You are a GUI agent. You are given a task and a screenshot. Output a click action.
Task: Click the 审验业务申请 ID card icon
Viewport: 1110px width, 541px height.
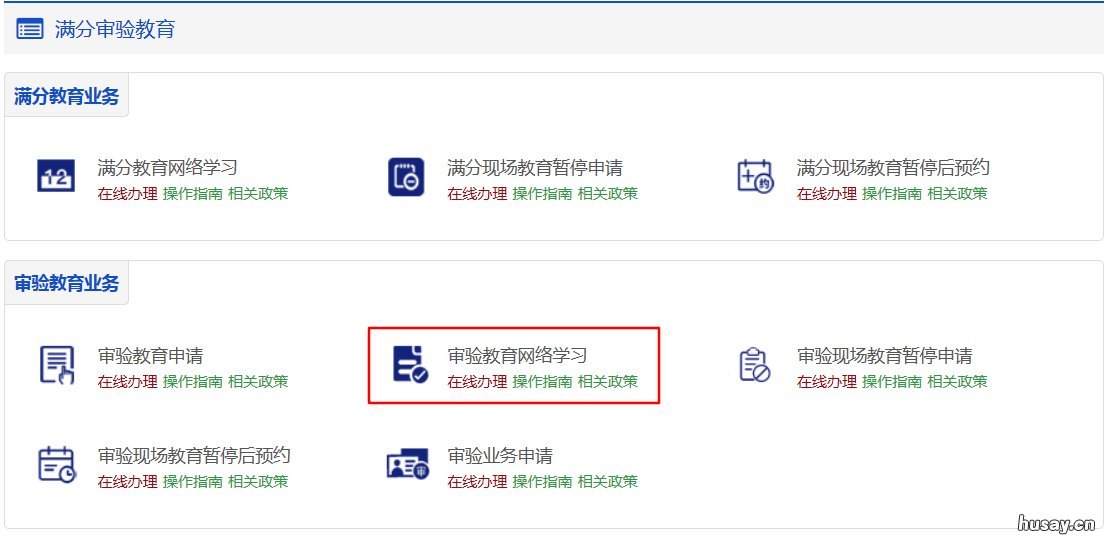coord(408,465)
